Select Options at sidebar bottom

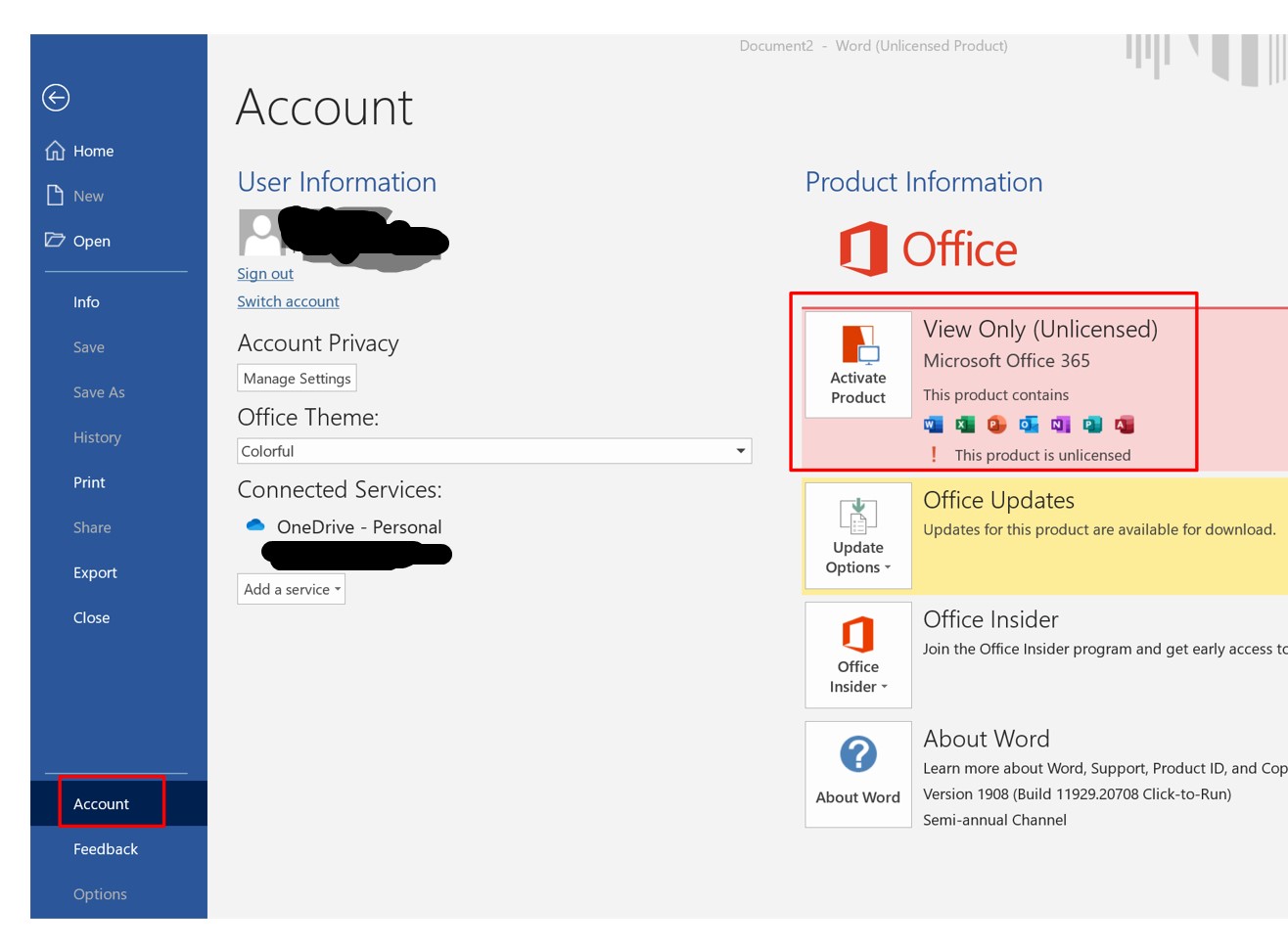(x=100, y=894)
